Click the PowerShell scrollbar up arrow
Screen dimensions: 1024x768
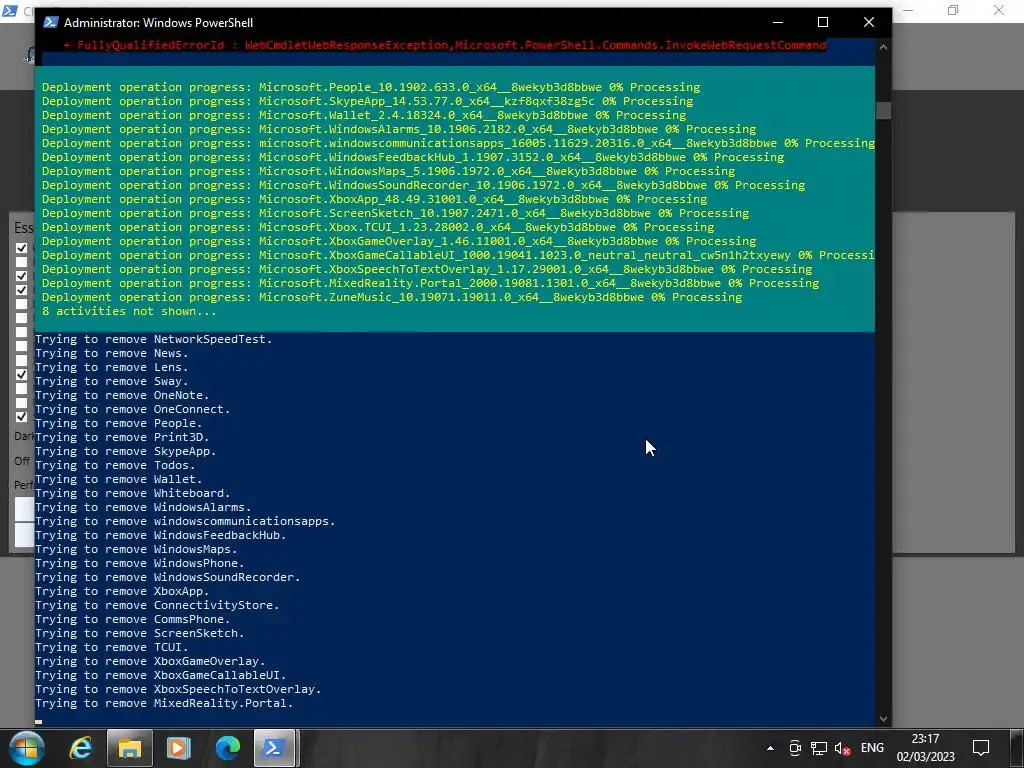(884, 47)
